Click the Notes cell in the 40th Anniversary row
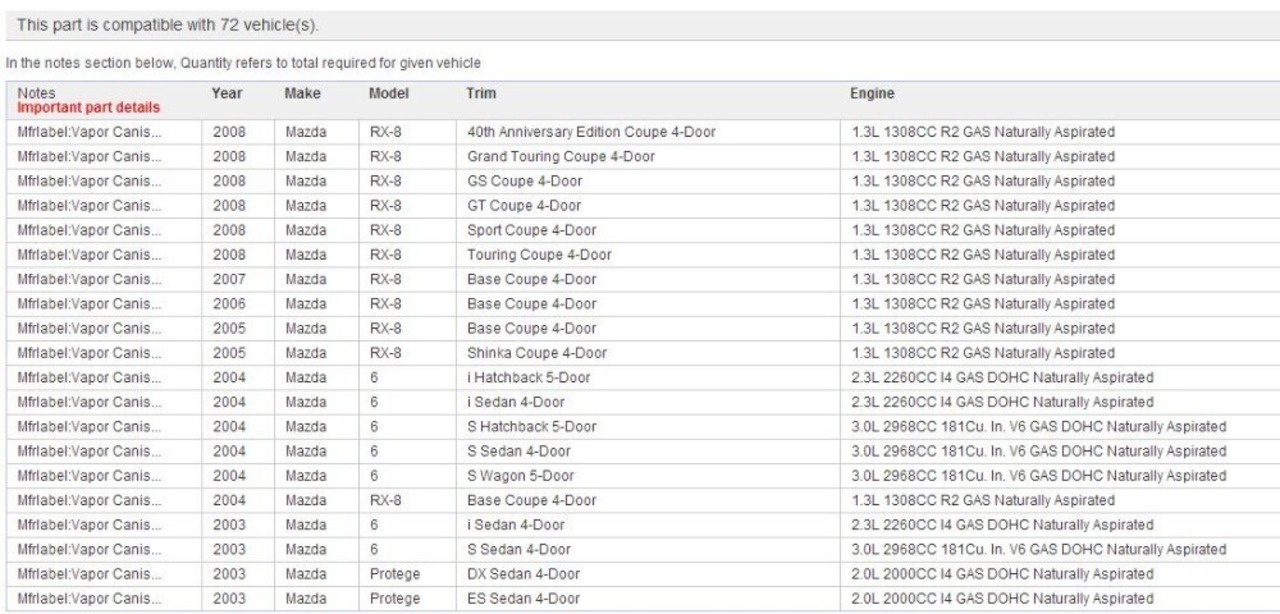1280x614 pixels. tap(89, 132)
